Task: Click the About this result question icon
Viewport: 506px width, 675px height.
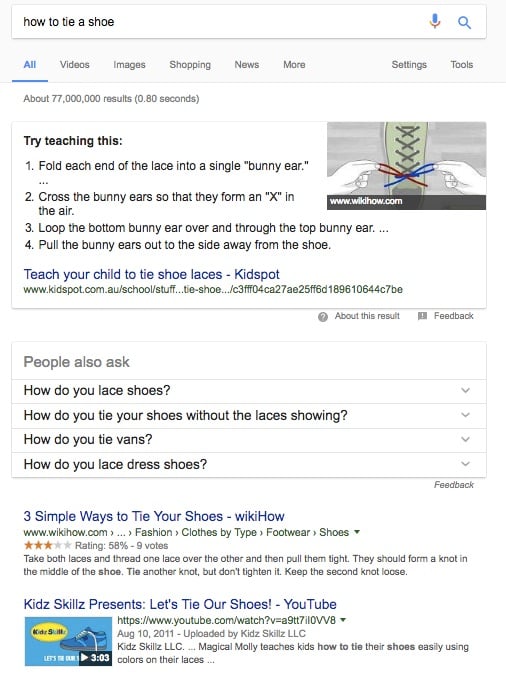Action: click(x=323, y=317)
